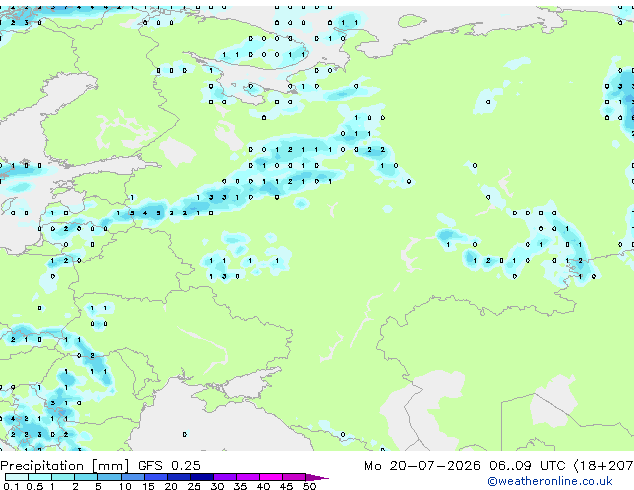The image size is (634, 490).
Task: Pick the 40–45 mm legend swatch
Action: tap(271, 477)
